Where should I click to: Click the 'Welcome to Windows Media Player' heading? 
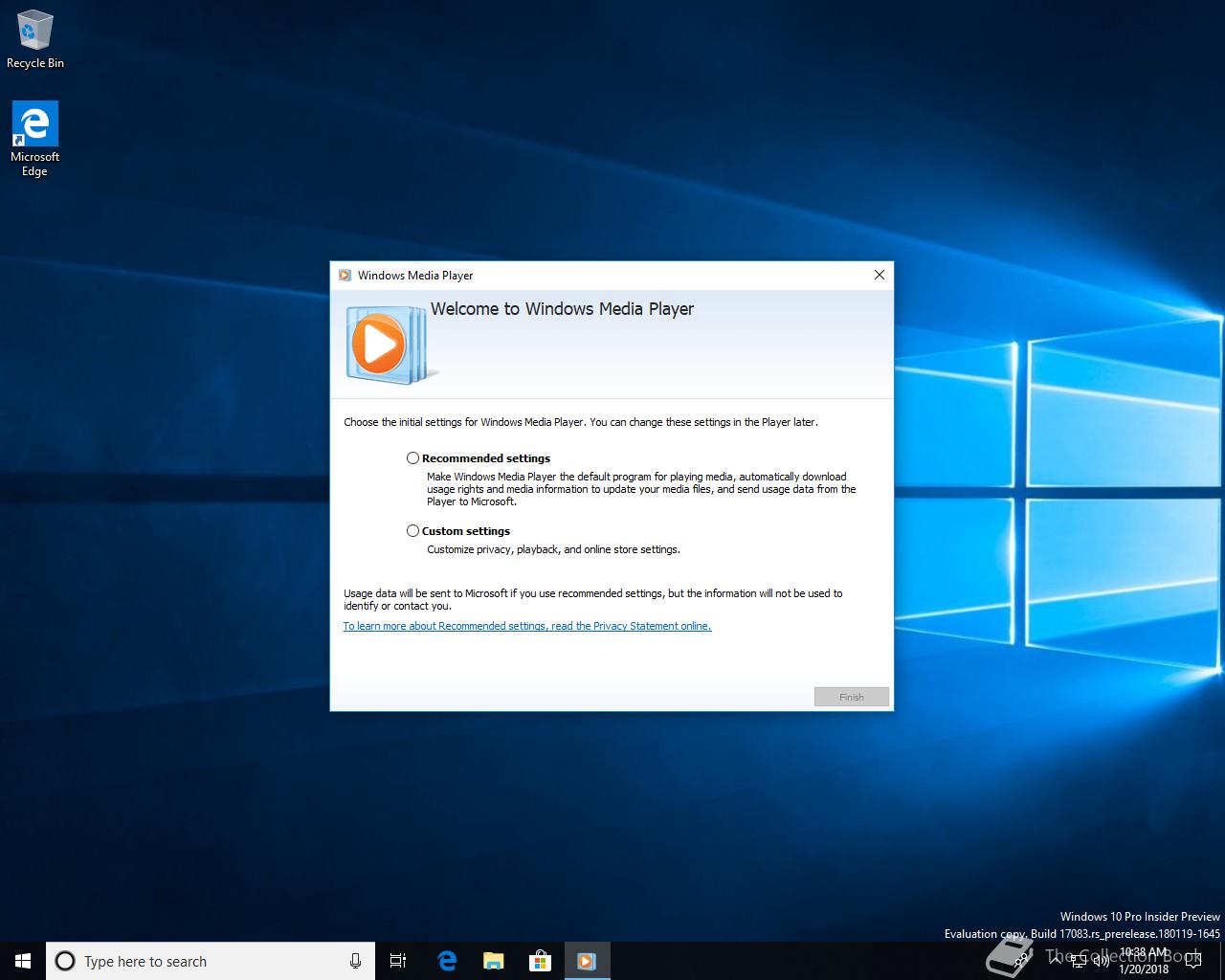[x=562, y=309]
